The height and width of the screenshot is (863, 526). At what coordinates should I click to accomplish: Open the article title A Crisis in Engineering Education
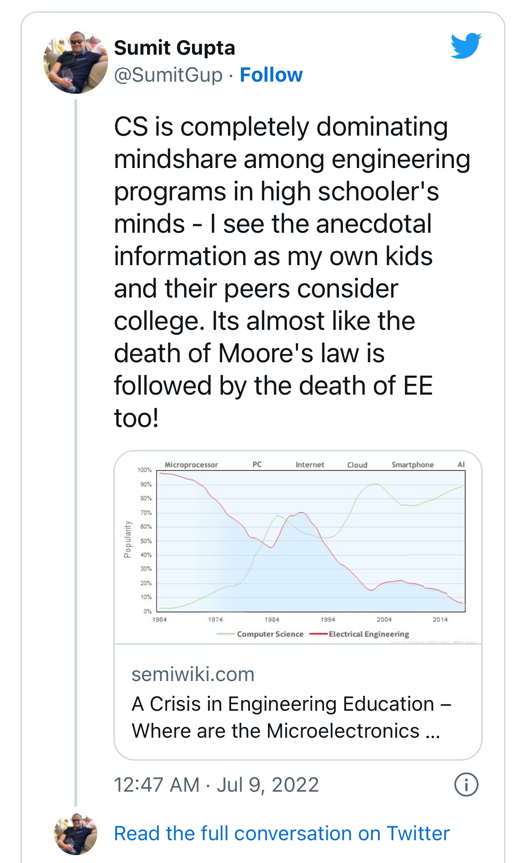[292, 718]
